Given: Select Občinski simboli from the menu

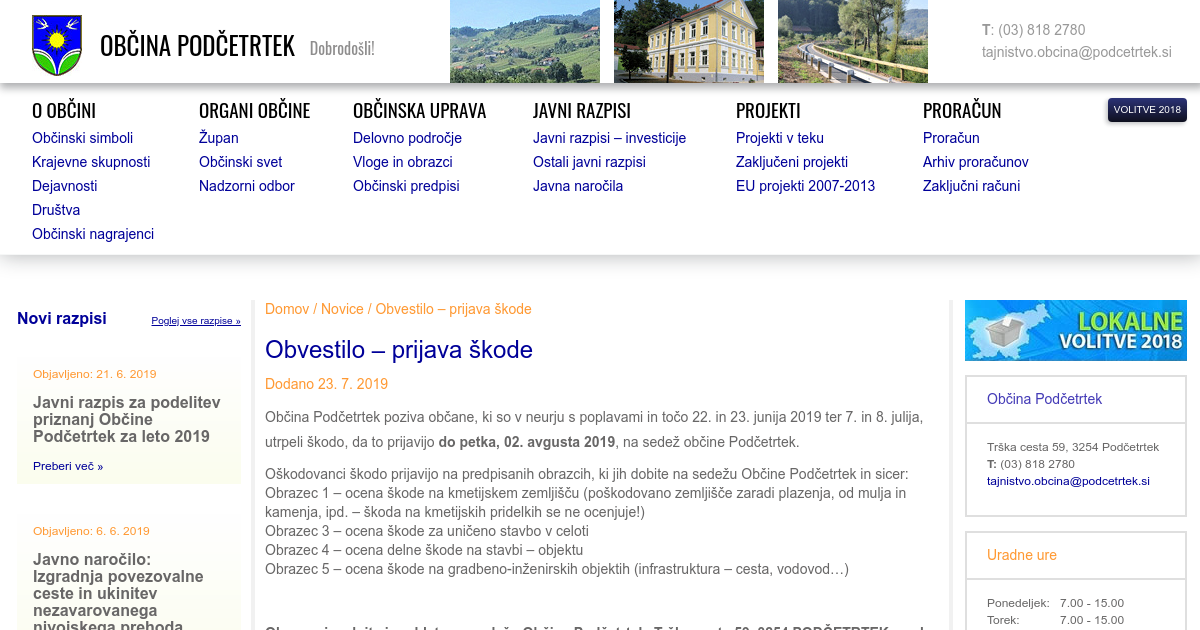Looking at the screenshot, I should [82, 138].
